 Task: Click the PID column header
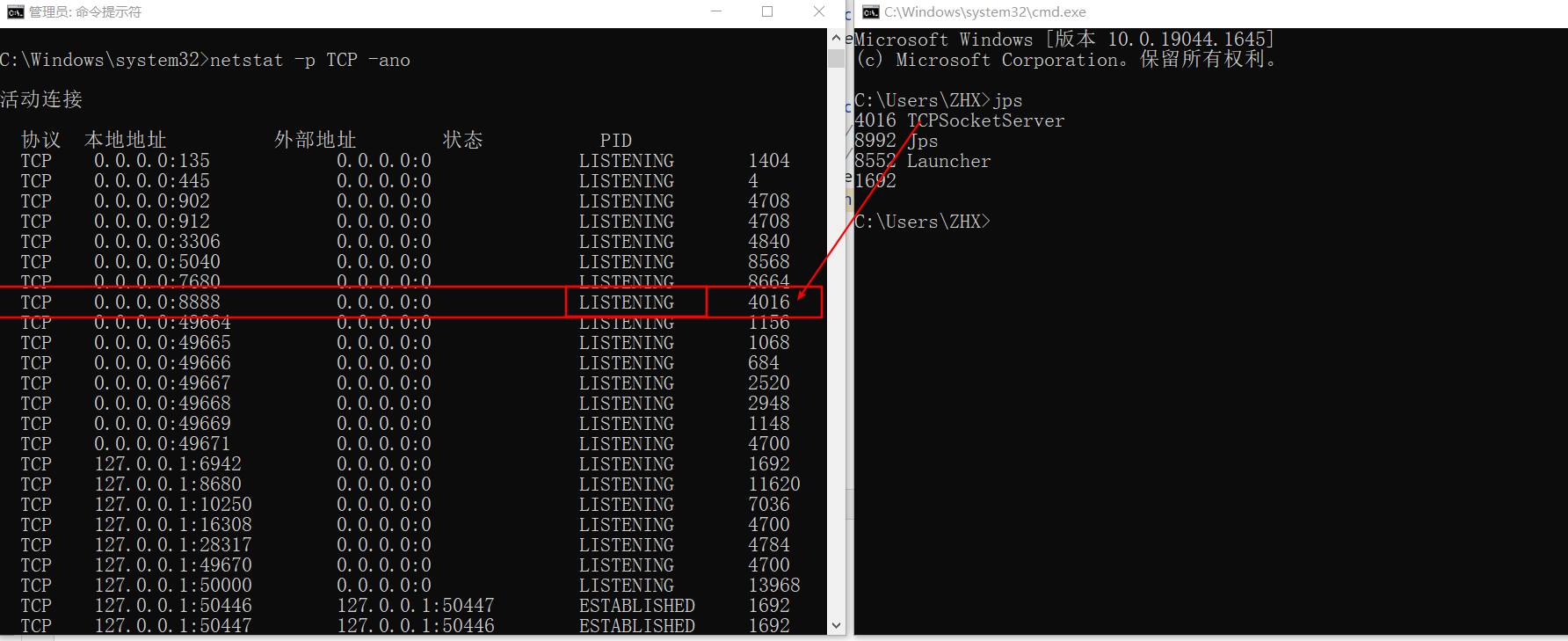coord(616,141)
